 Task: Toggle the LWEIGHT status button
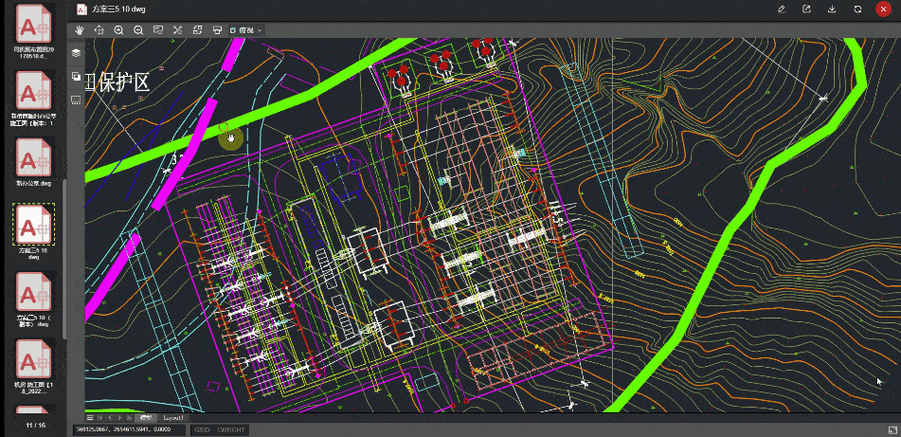(x=232, y=430)
